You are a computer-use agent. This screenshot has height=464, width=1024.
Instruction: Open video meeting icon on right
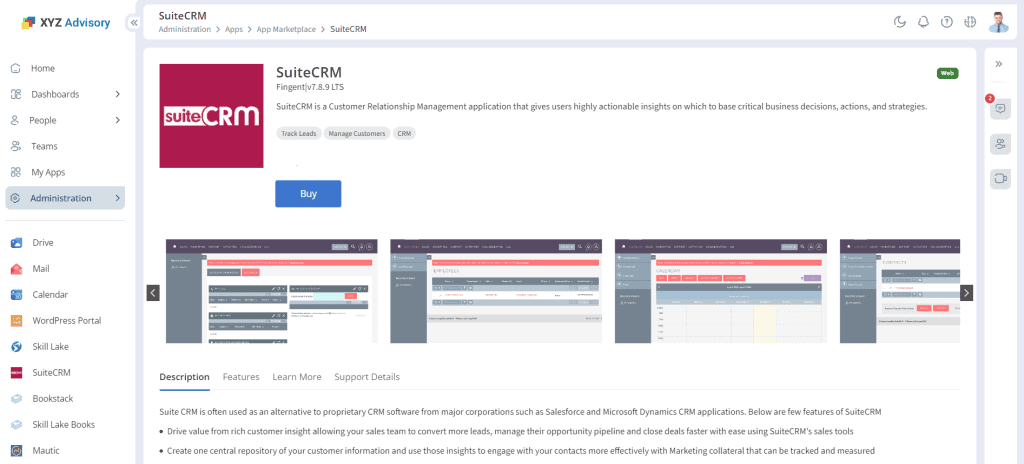tap(1000, 178)
